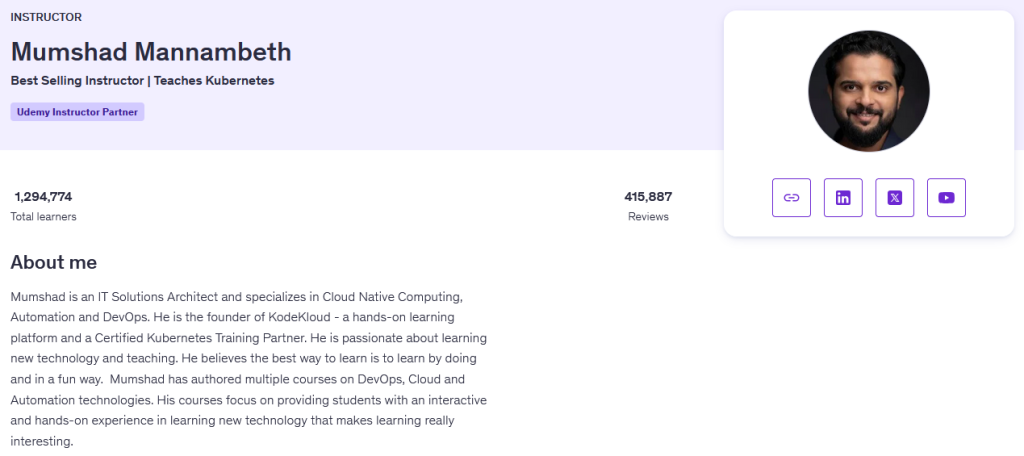Viewport: 1024px width, 456px height.
Task: Select the Best Selling Instructor tagline
Action: click(142, 80)
